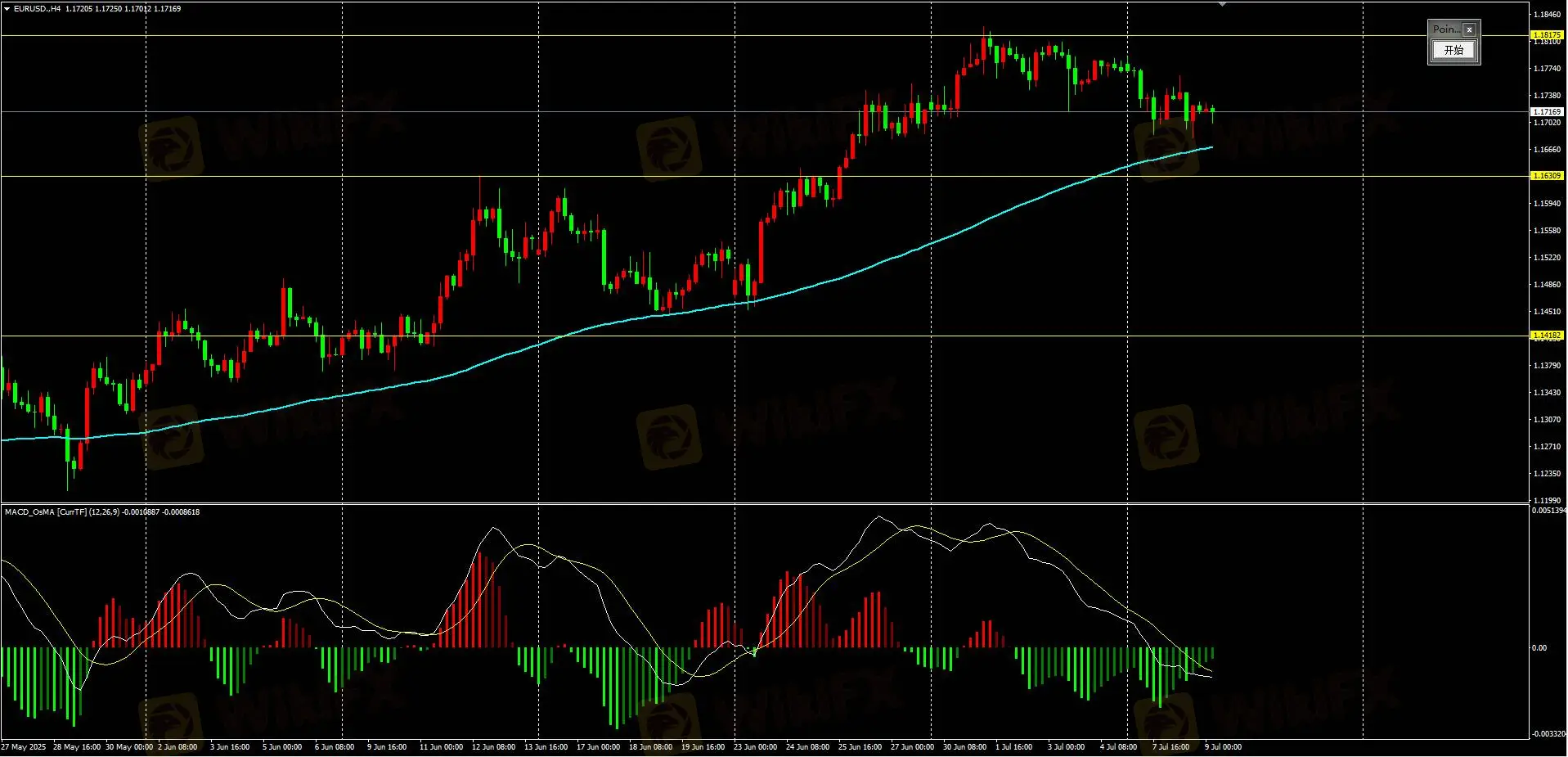Click the 3 Jul 00:00 time label

1066,747
